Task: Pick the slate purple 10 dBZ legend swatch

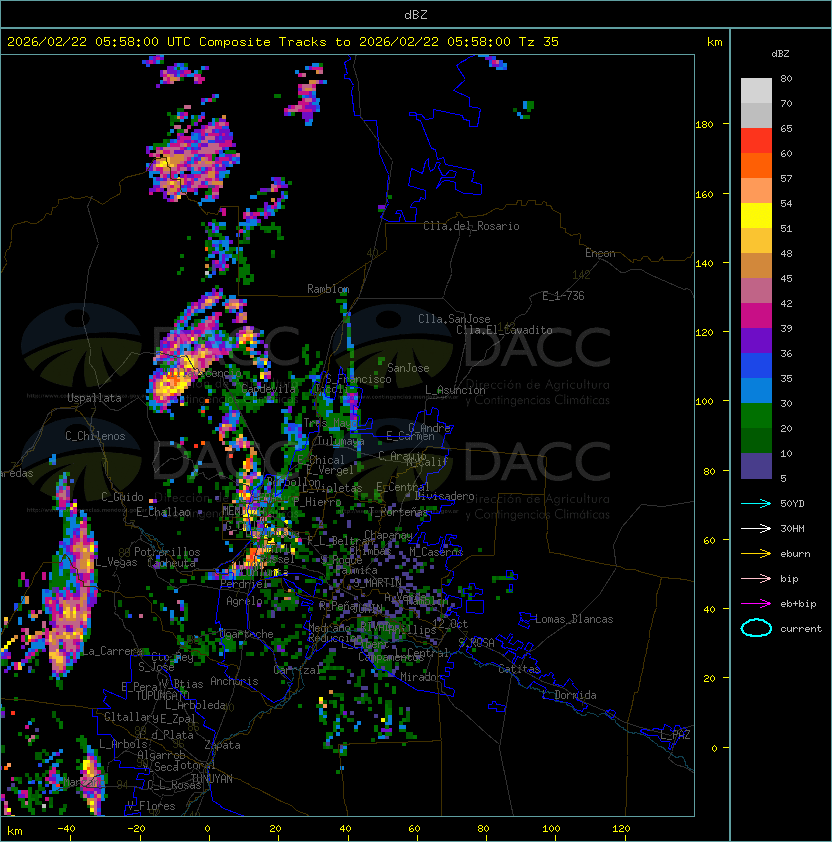Action: point(756,466)
